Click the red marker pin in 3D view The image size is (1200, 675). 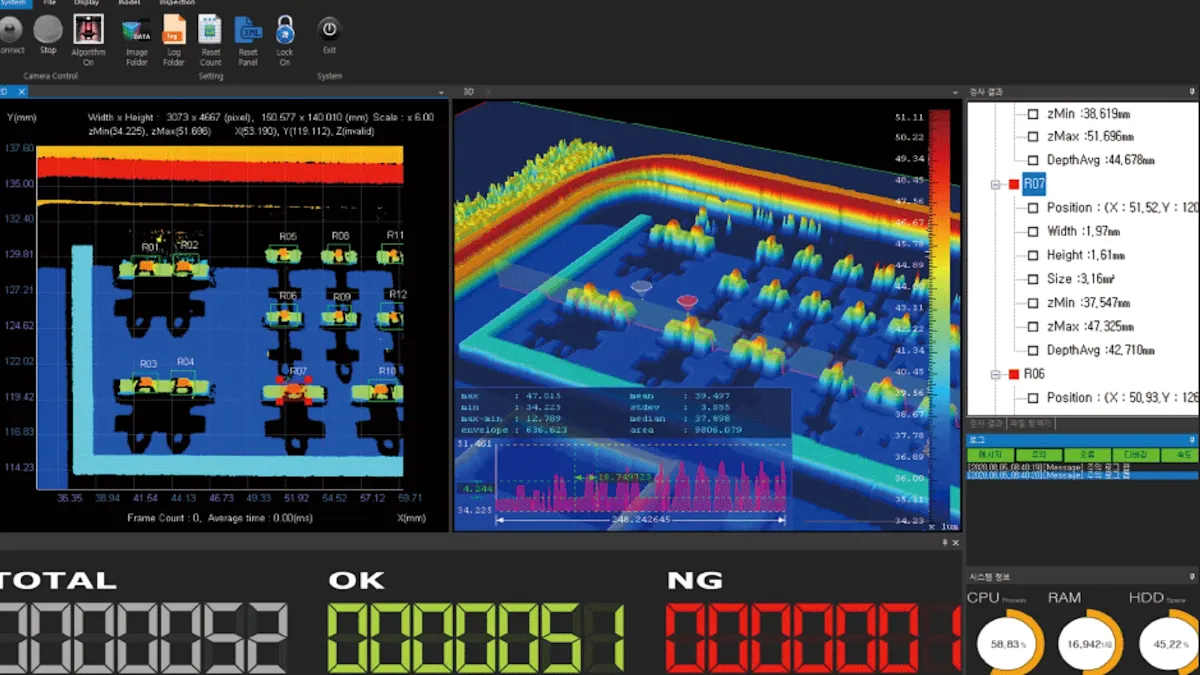coord(686,301)
